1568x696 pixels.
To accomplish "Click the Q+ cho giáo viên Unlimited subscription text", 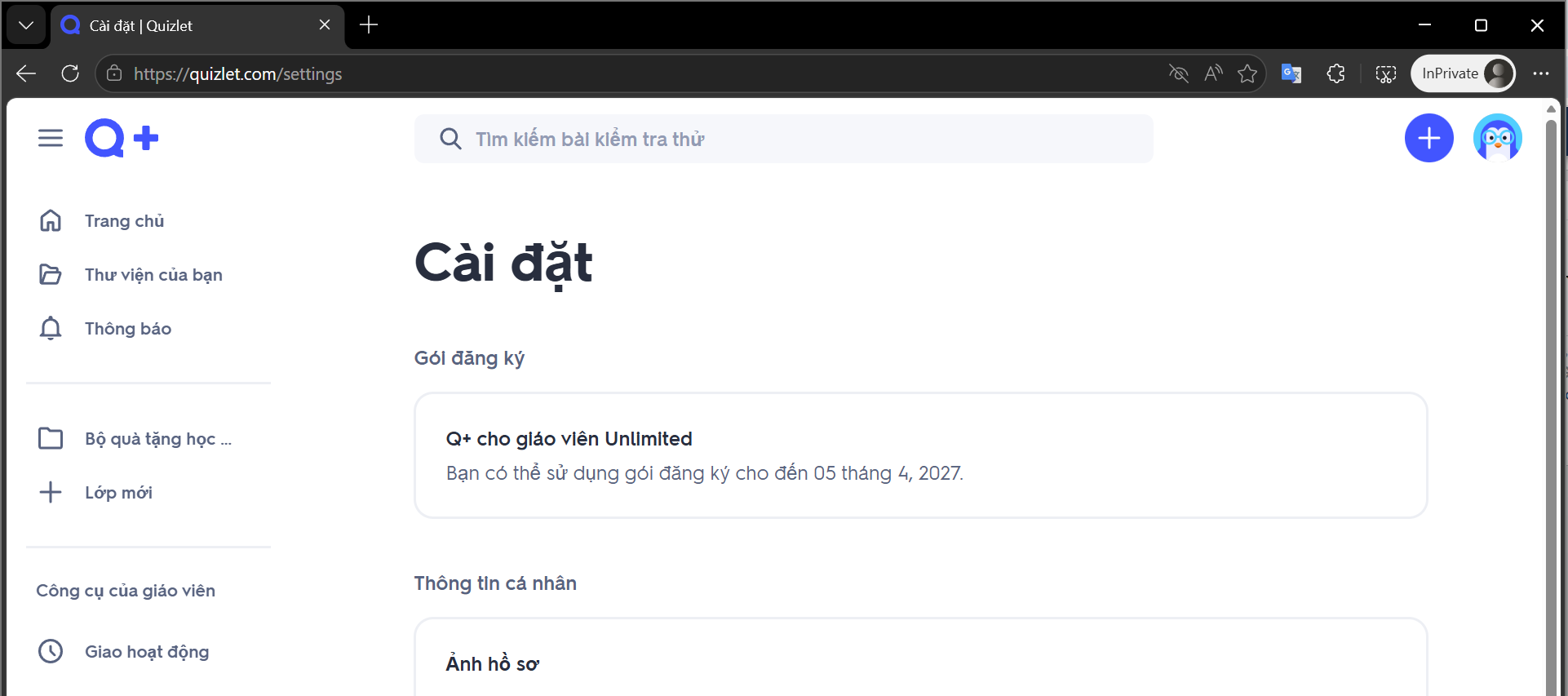I will [569, 439].
